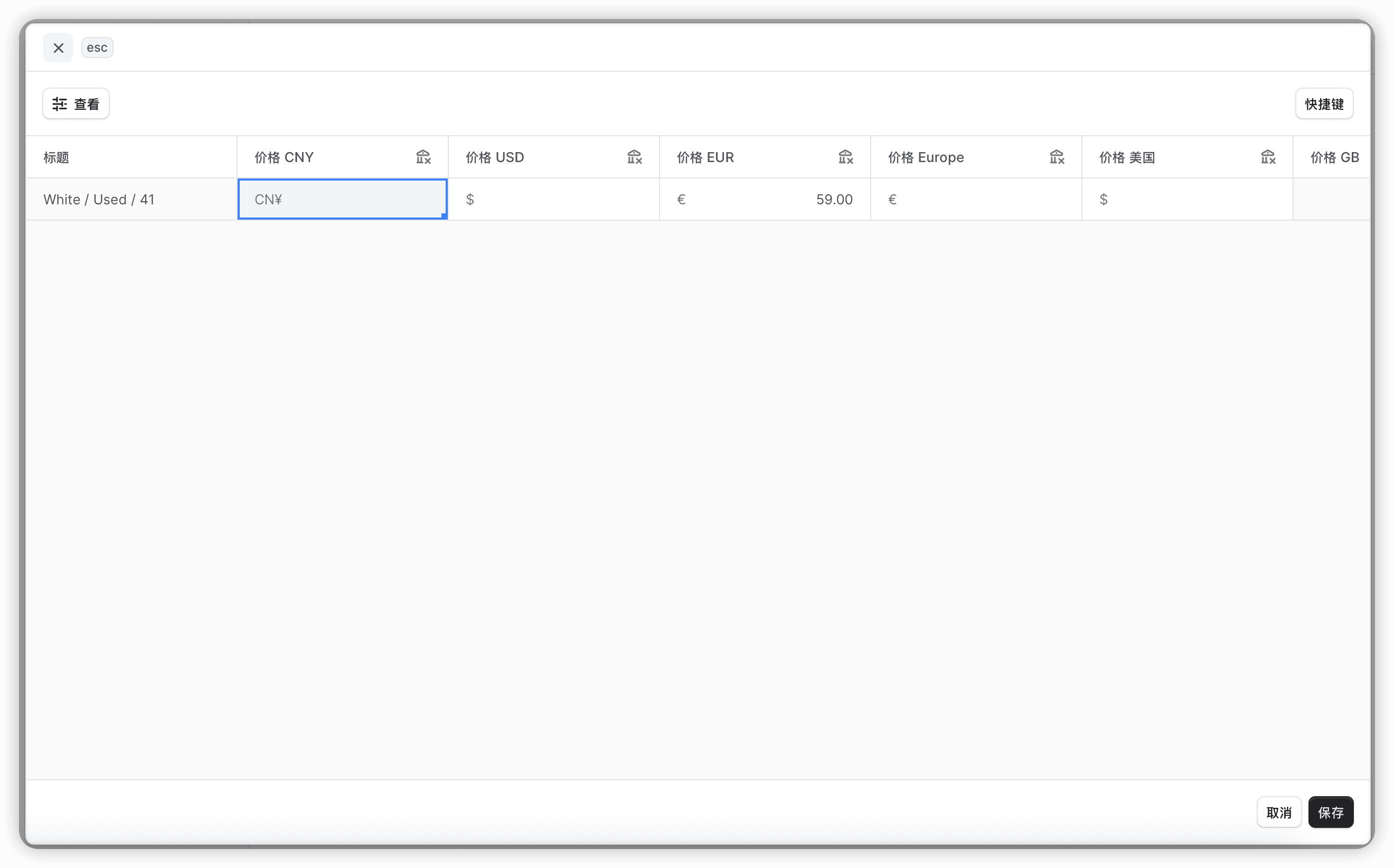Viewport: 1394px width, 868px height.
Task: Click the esc key badge
Action: tap(97, 48)
